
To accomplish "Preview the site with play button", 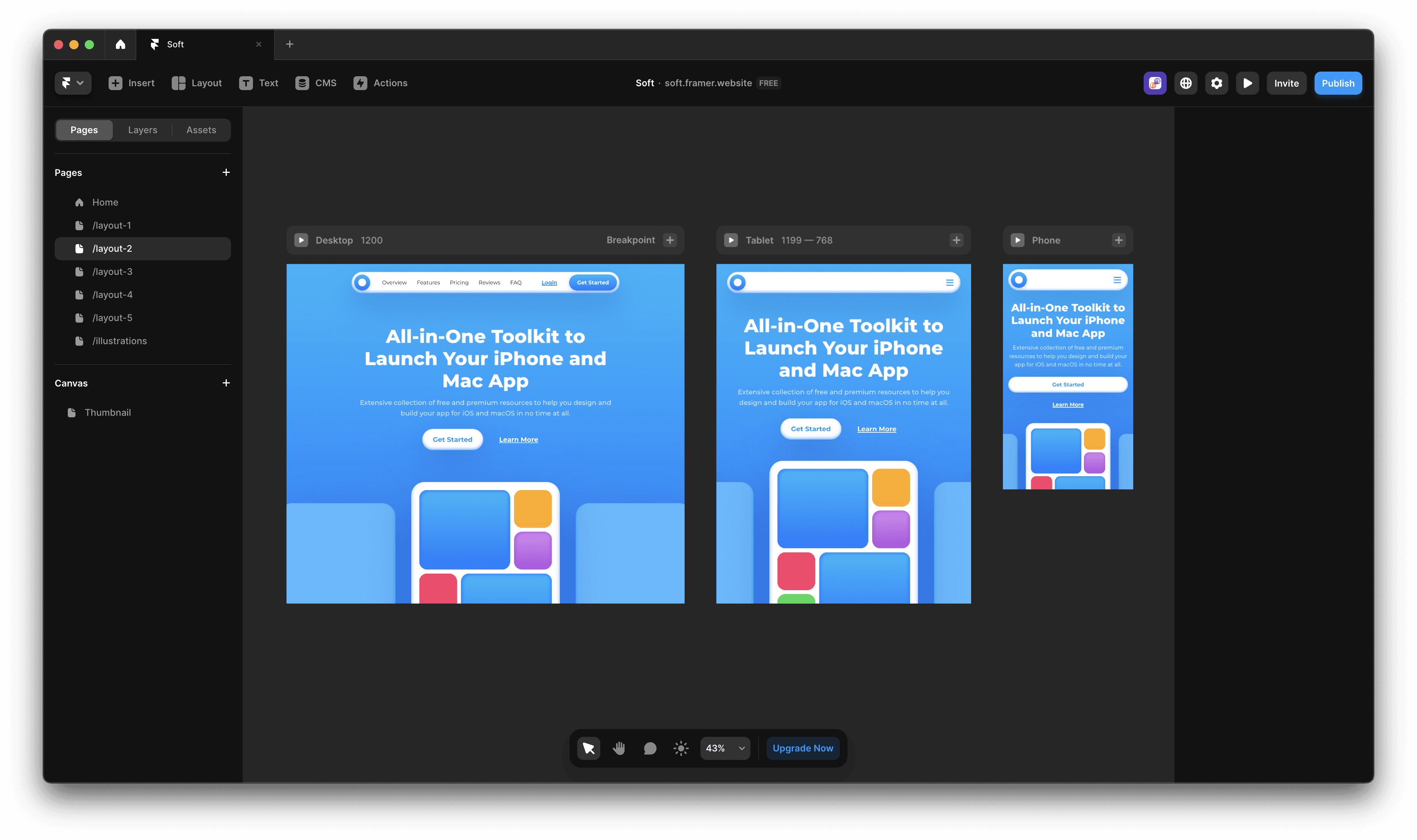I will [1247, 83].
